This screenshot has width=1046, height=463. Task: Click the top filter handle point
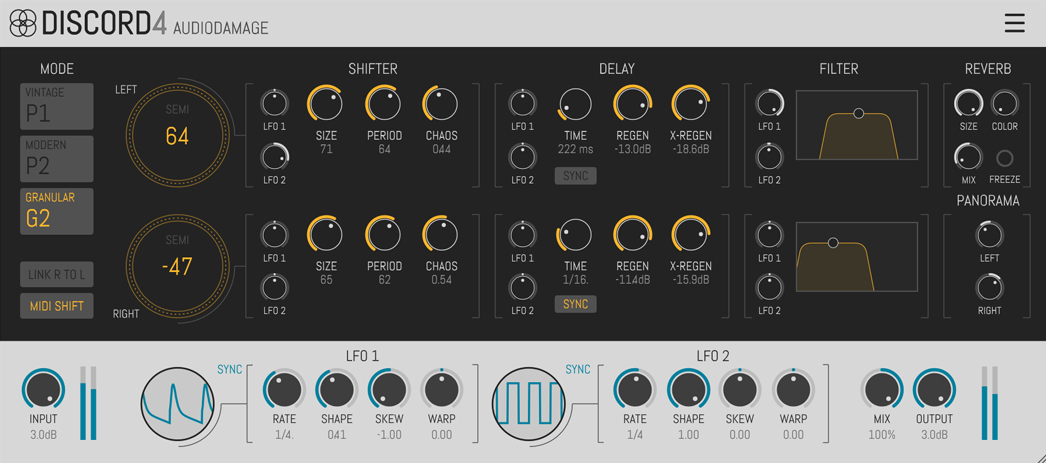pyautogui.click(x=858, y=114)
